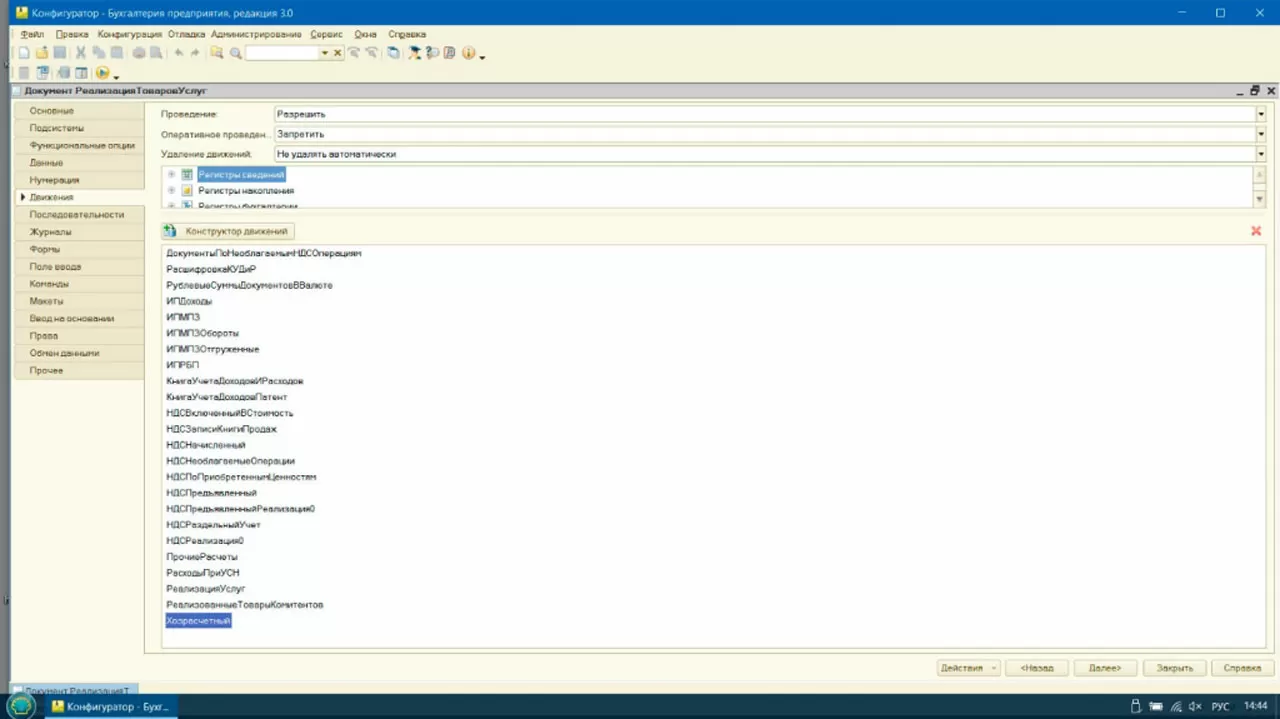Click the magnifier search icon
This screenshot has height=719, width=1280.
coord(235,53)
